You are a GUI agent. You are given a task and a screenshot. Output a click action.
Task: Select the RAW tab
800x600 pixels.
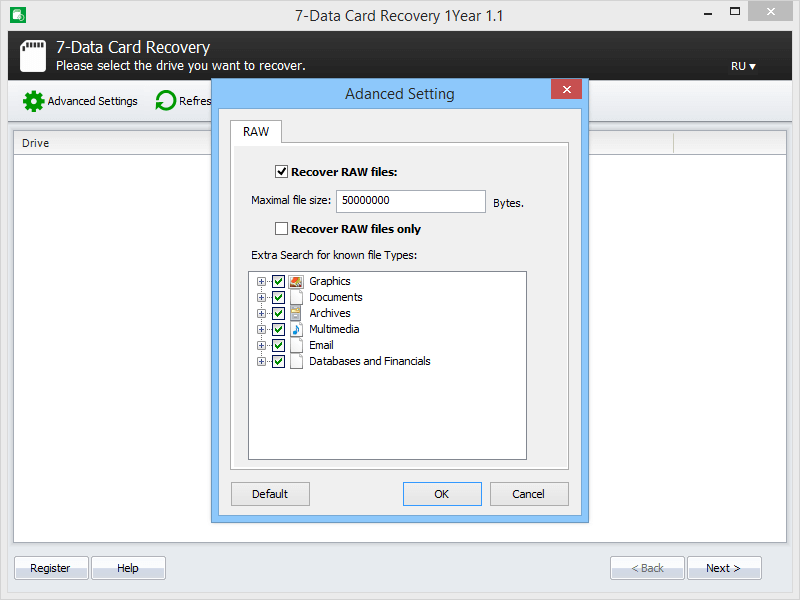point(256,132)
